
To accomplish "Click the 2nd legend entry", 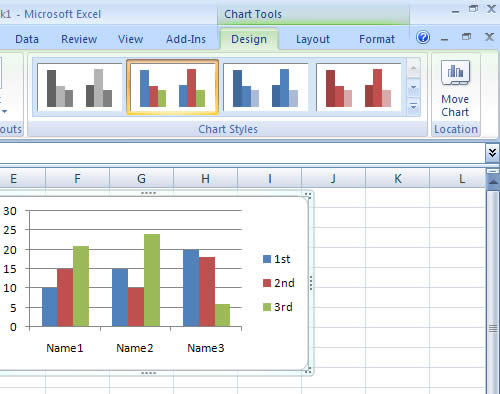I will pyautogui.click(x=279, y=283).
